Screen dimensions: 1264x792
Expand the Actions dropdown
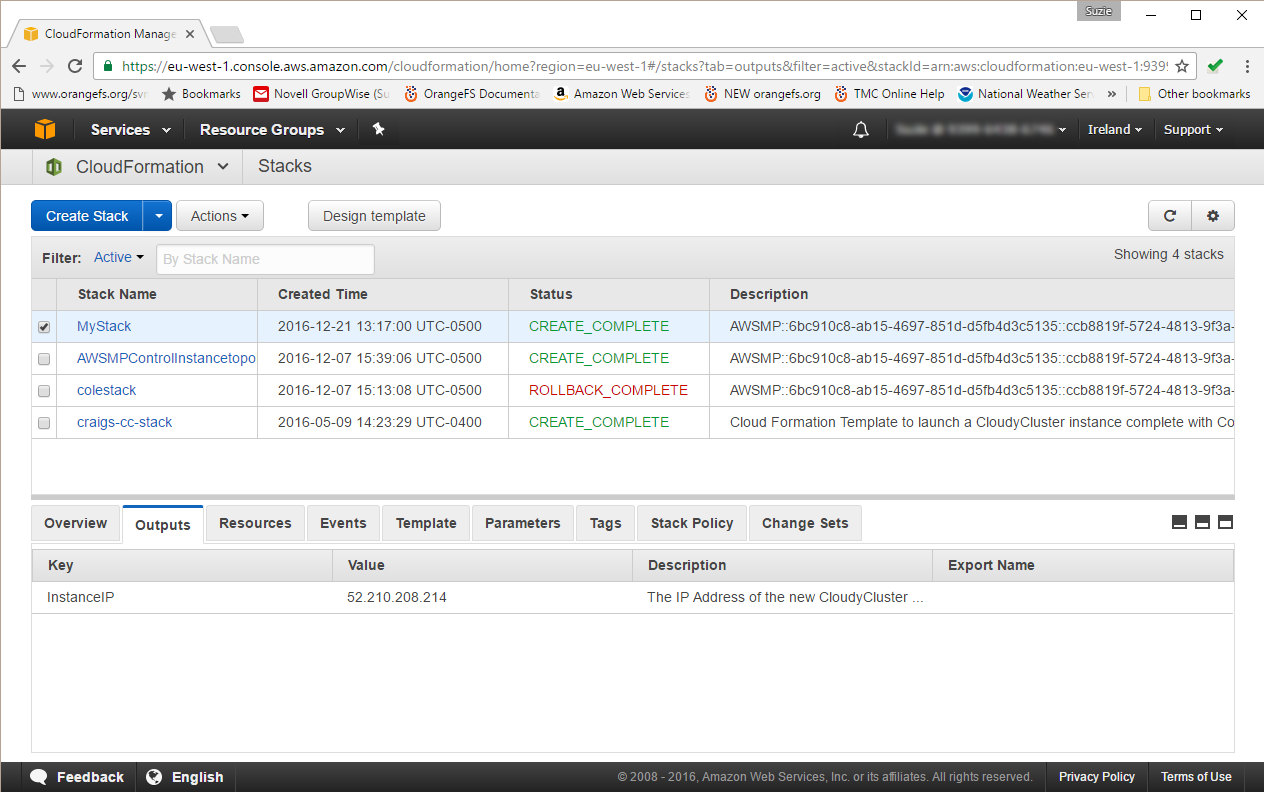(x=219, y=215)
